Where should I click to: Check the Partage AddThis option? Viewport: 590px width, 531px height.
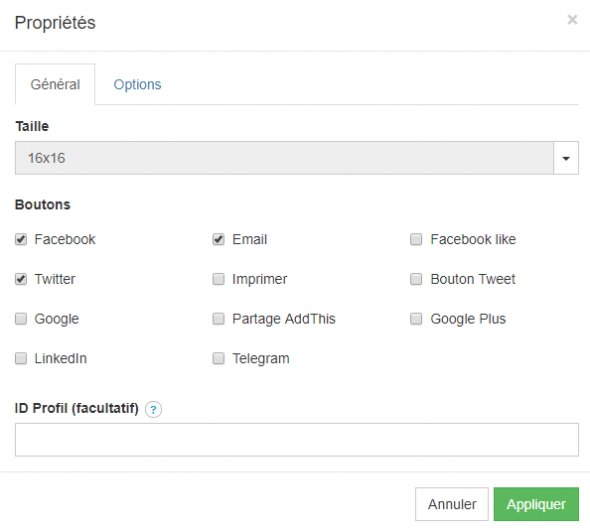point(219,319)
